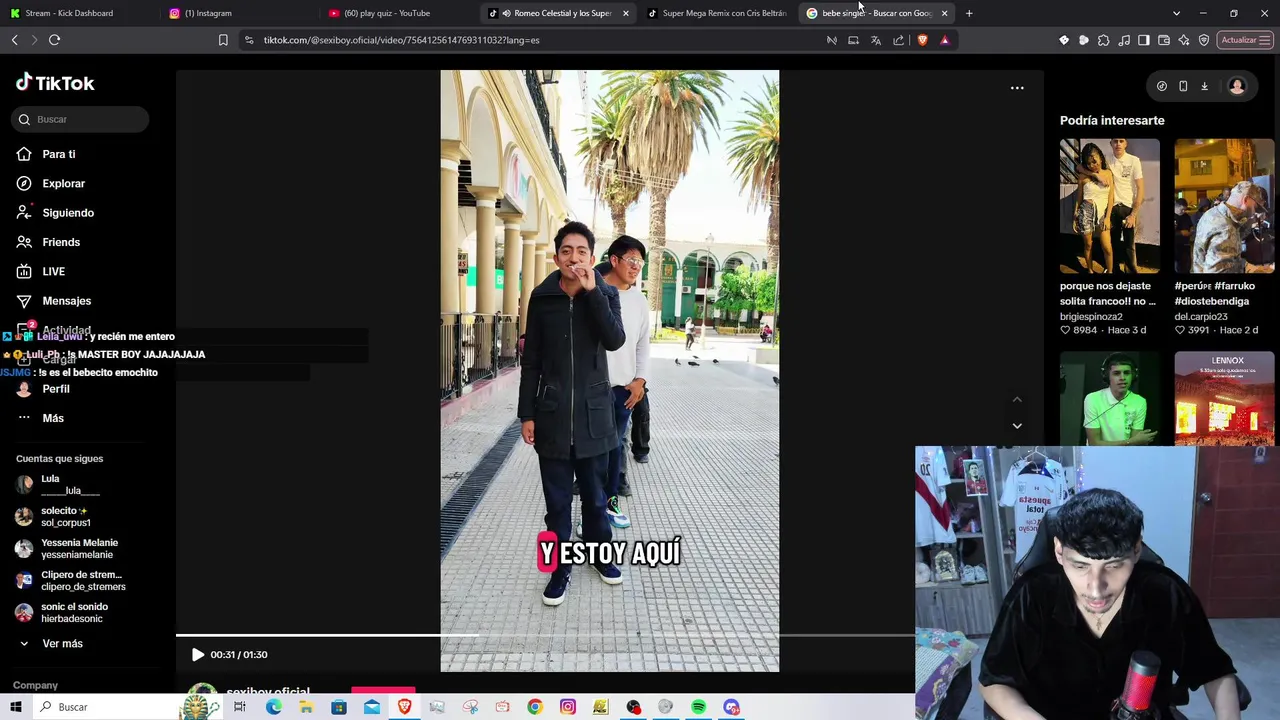Open the Mail app from the taskbar
1280x720 pixels.
[x=372, y=707]
